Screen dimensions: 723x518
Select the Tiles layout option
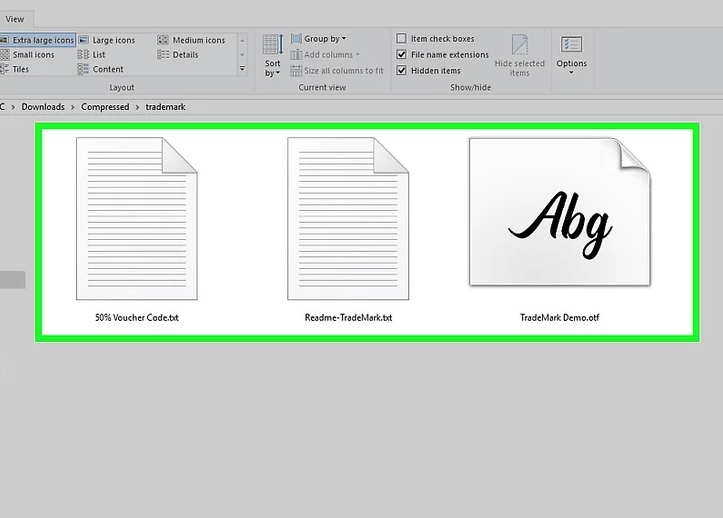point(20,69)
